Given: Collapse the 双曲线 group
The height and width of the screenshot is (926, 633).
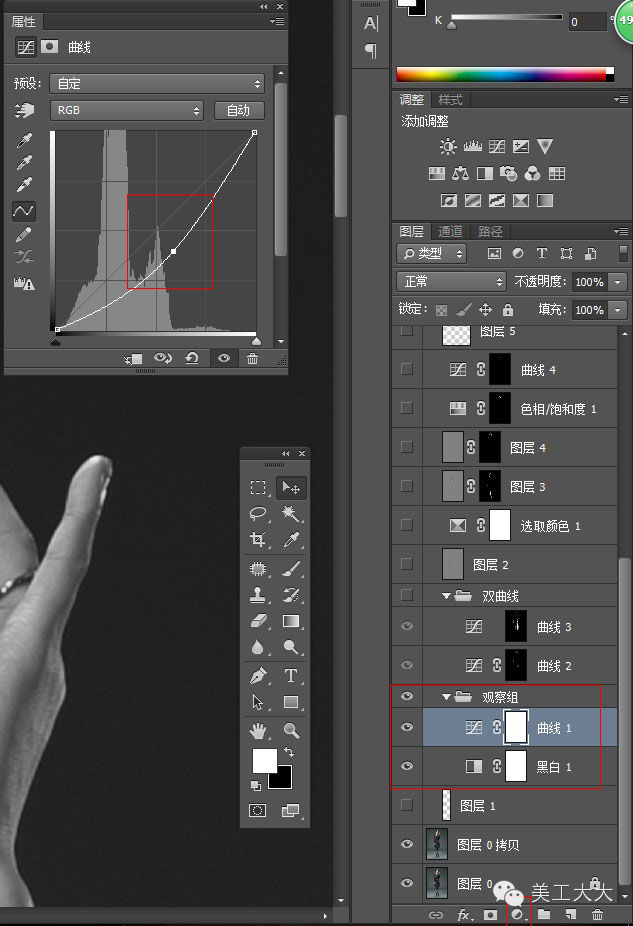Looking at the screenshot, I should coord(446,596).
